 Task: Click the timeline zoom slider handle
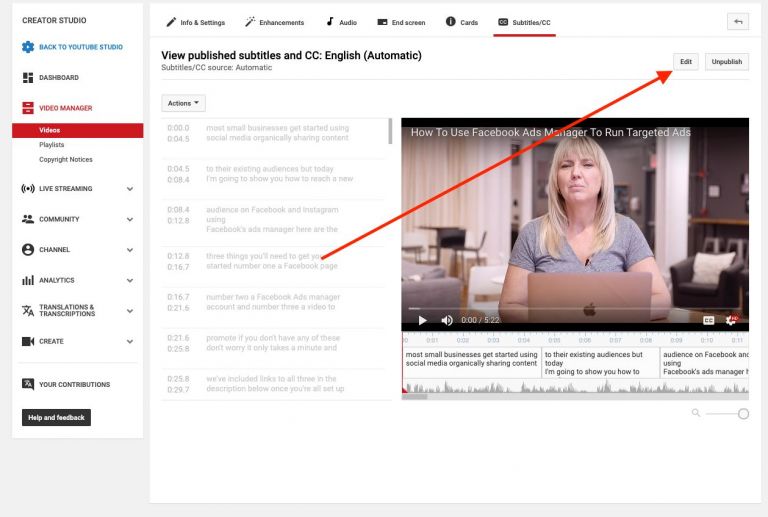pos(743,413)
